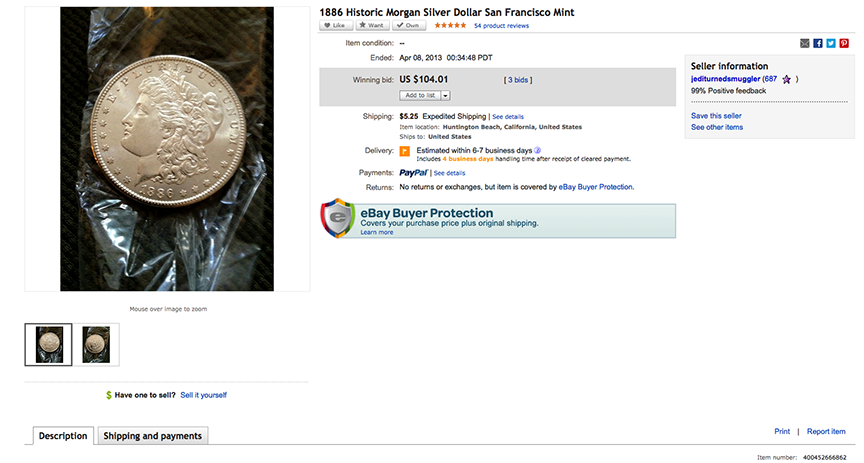This screenshot has width=864, height=463.
Task: Click the PayPal logo
Action: tap(413, 173)
